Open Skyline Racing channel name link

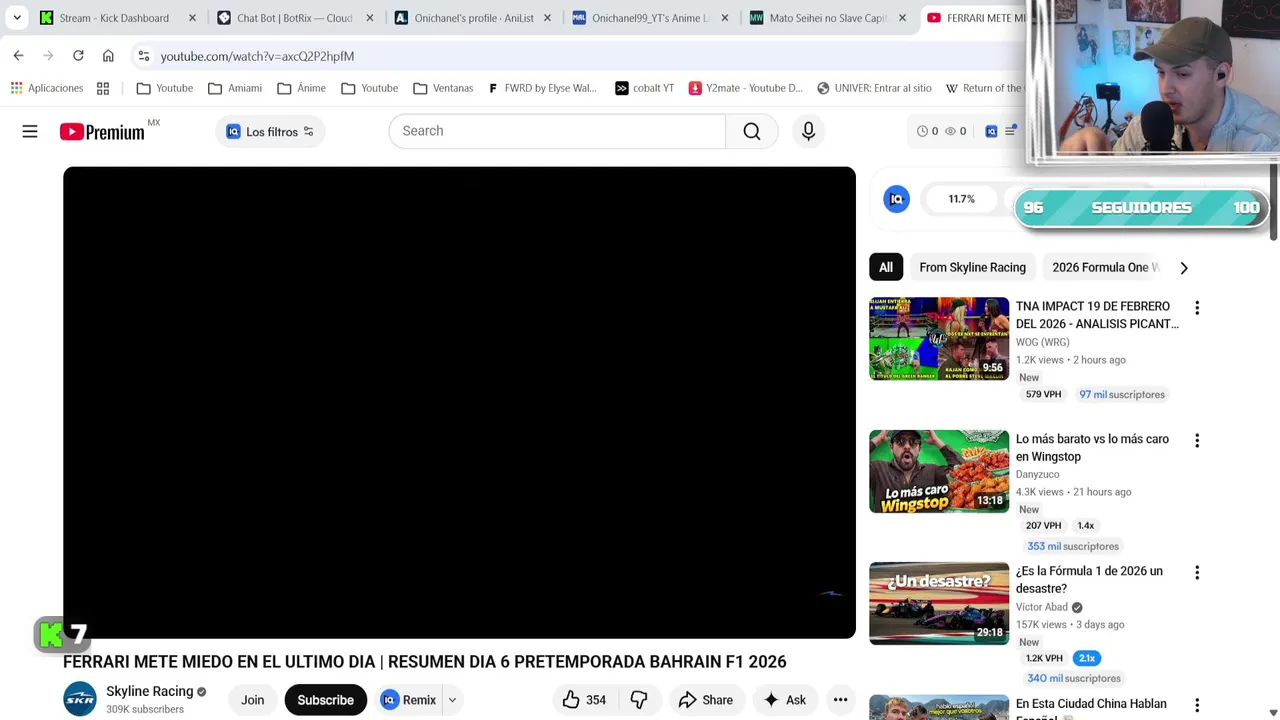(149, 691)
